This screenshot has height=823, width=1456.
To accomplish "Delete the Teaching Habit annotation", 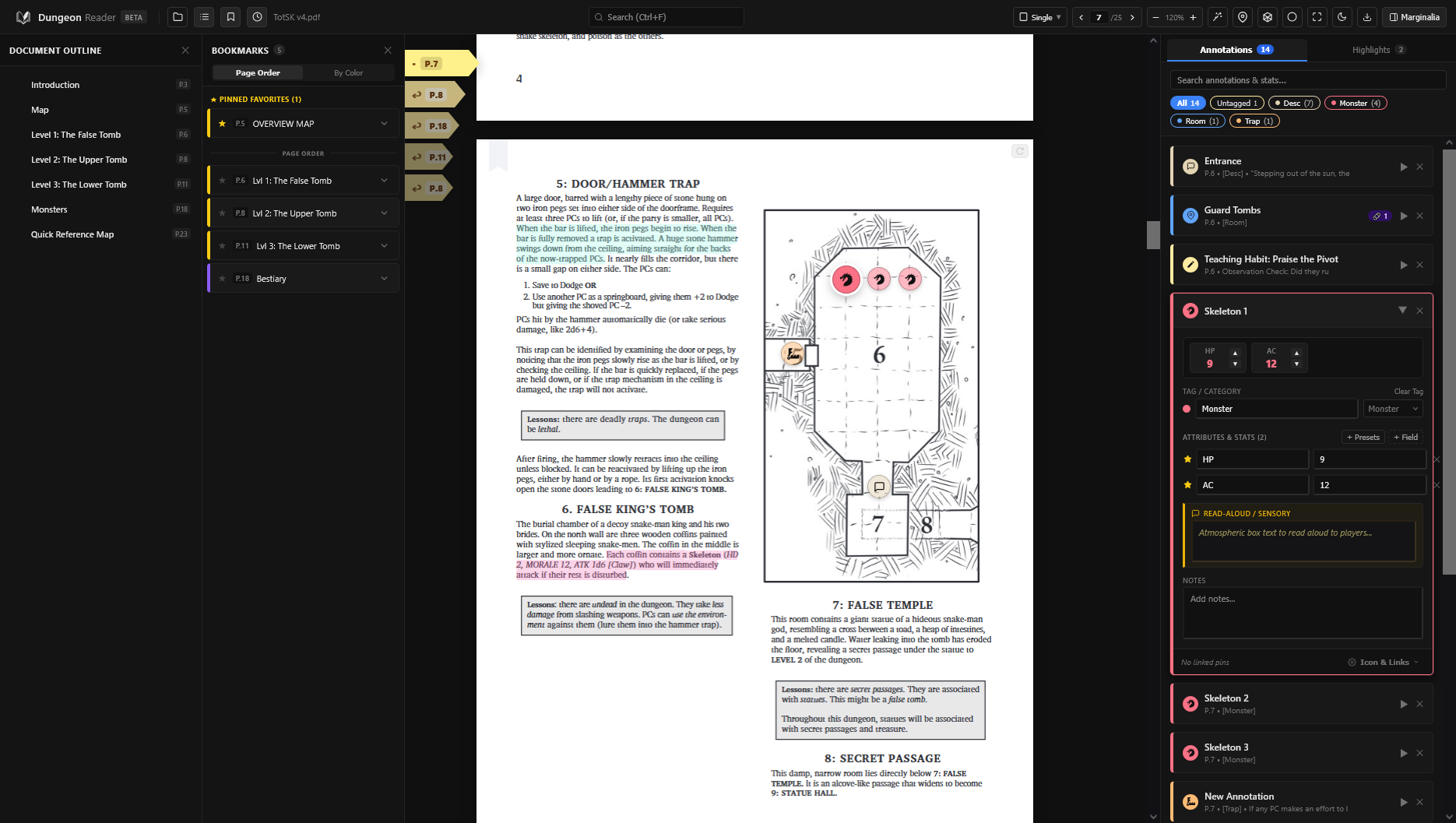I will point(1419,265).
